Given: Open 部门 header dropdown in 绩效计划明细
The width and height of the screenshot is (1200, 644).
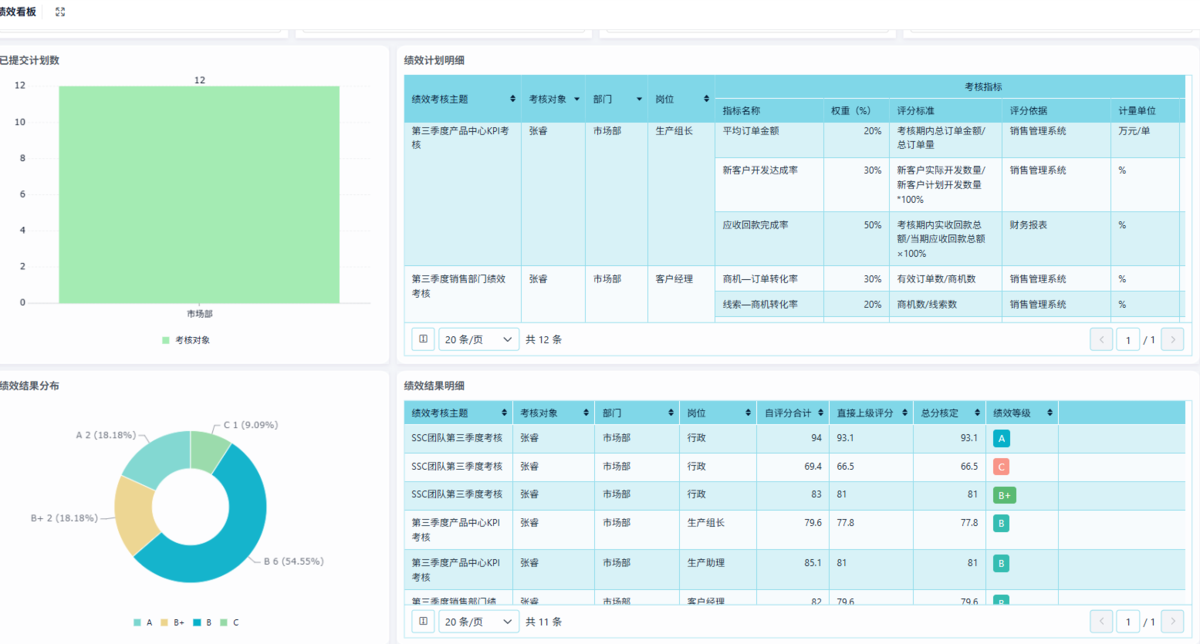Looking at the screenshot, I should pyautogui.click(x=638, y=99).
